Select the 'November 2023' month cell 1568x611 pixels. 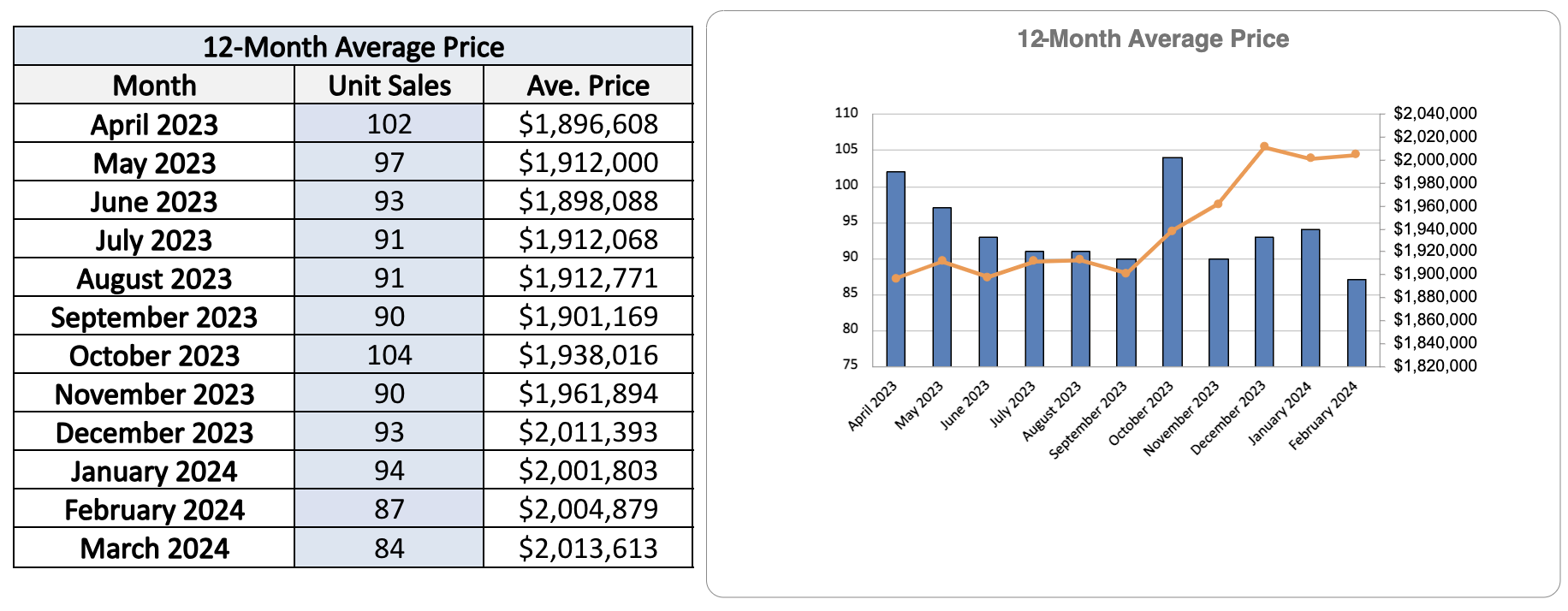pos(154,394)
